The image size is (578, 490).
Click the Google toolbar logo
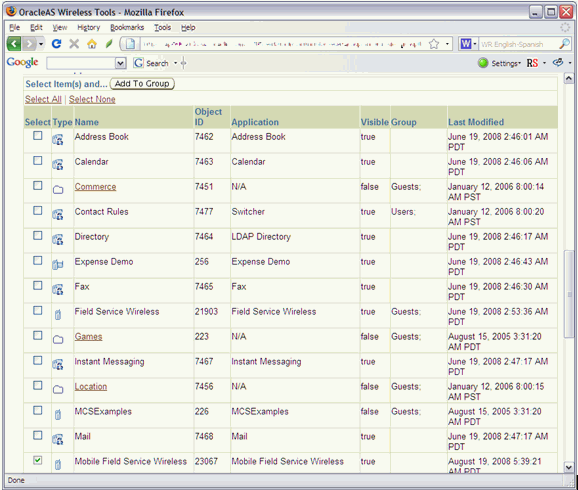click(x=22, y=62)
